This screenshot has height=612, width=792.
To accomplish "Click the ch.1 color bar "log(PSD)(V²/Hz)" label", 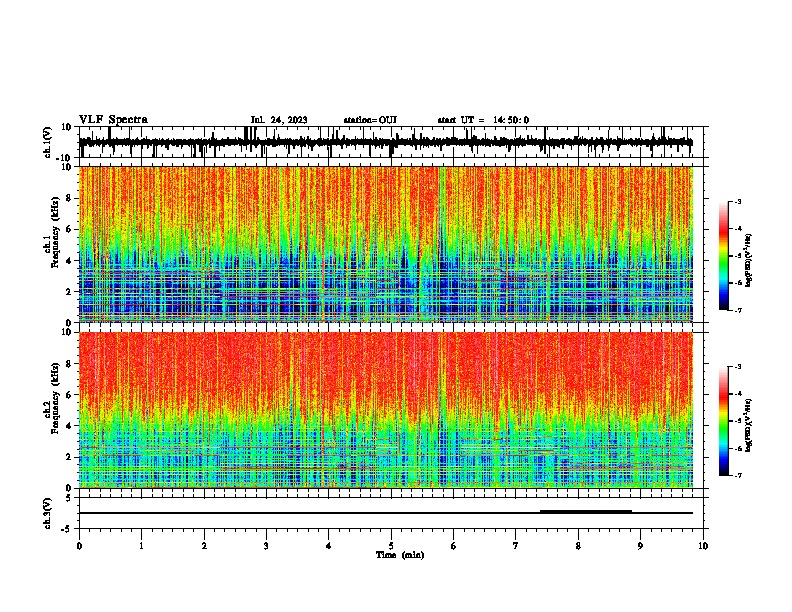I will click(749, 261).
